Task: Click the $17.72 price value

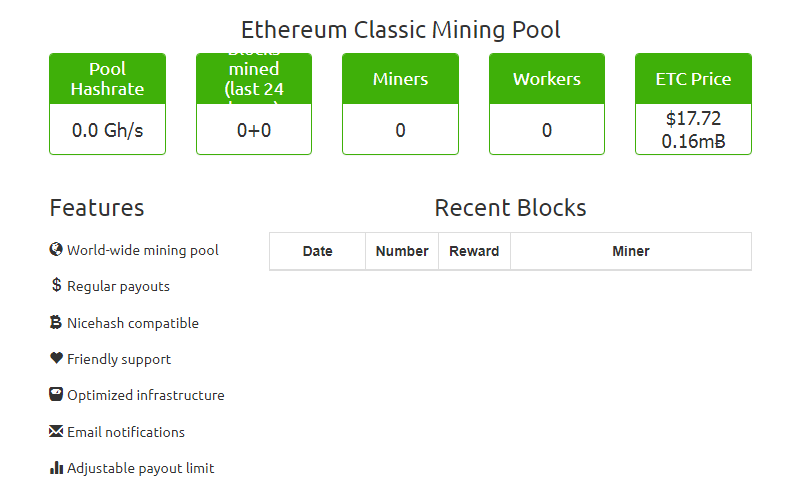Action: click(693, 119)
